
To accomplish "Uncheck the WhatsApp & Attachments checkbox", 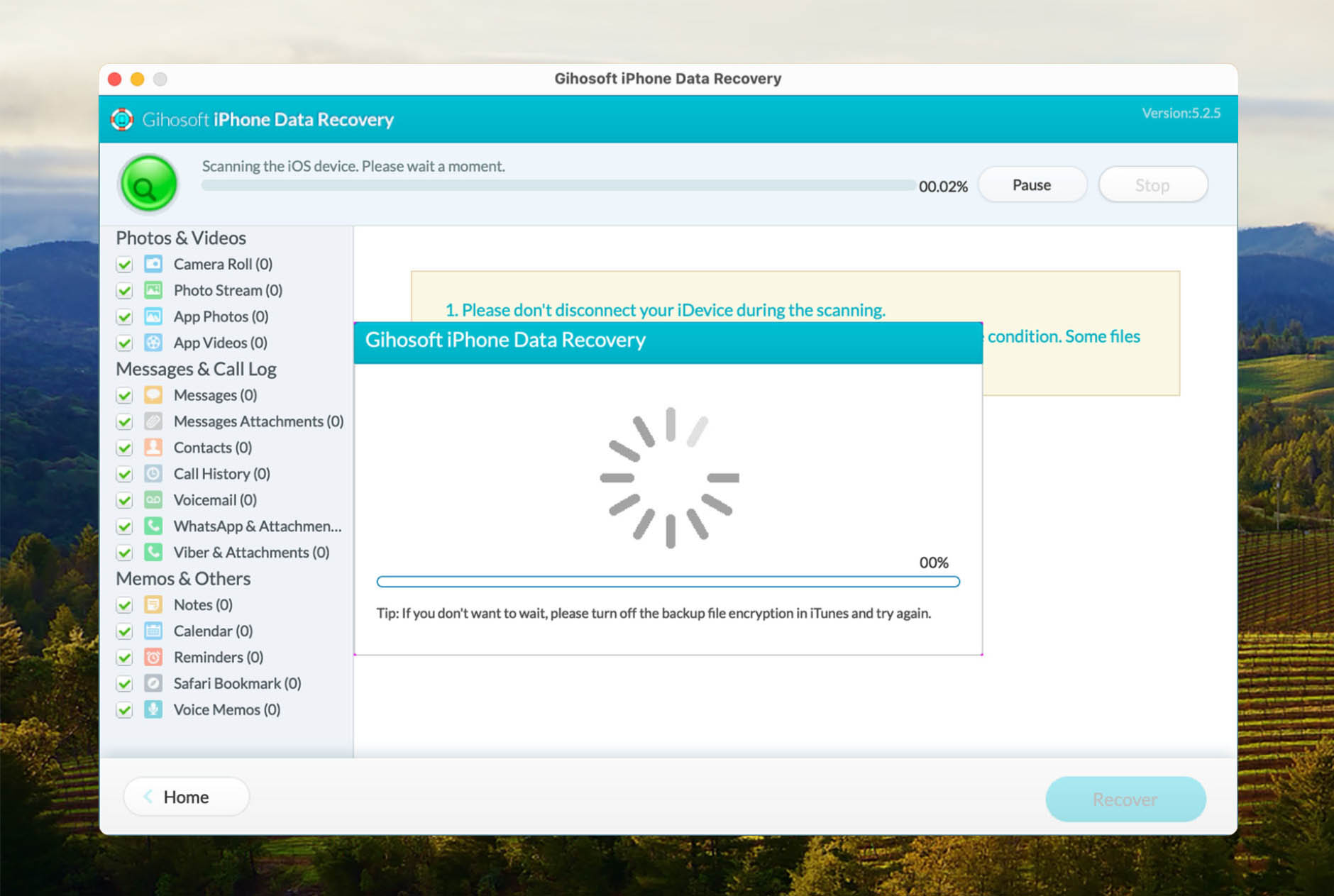I will pos(124,526).
